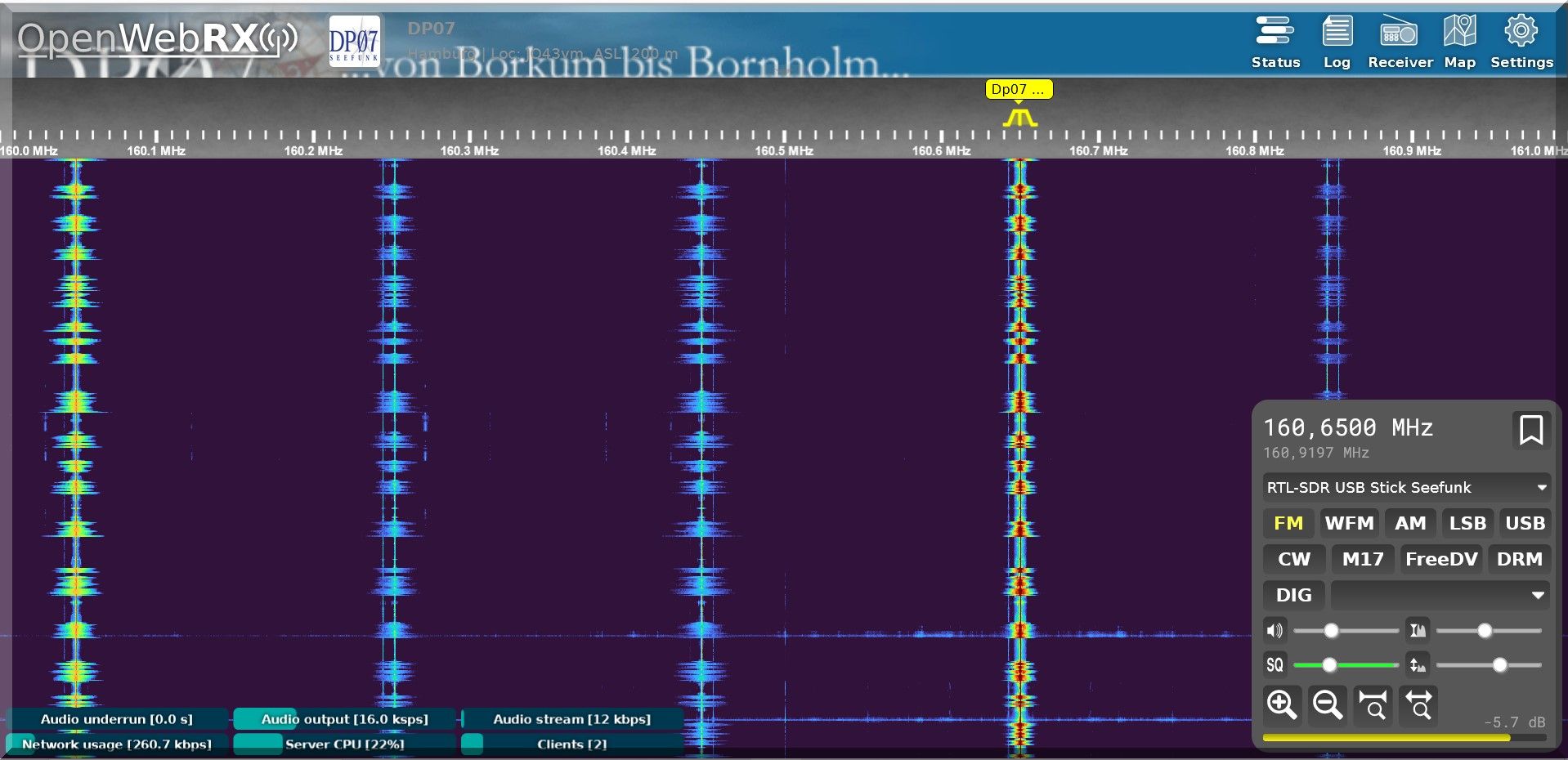
Task: Auto-adjust waterfall colors icon
Action: coord(1418,631)
